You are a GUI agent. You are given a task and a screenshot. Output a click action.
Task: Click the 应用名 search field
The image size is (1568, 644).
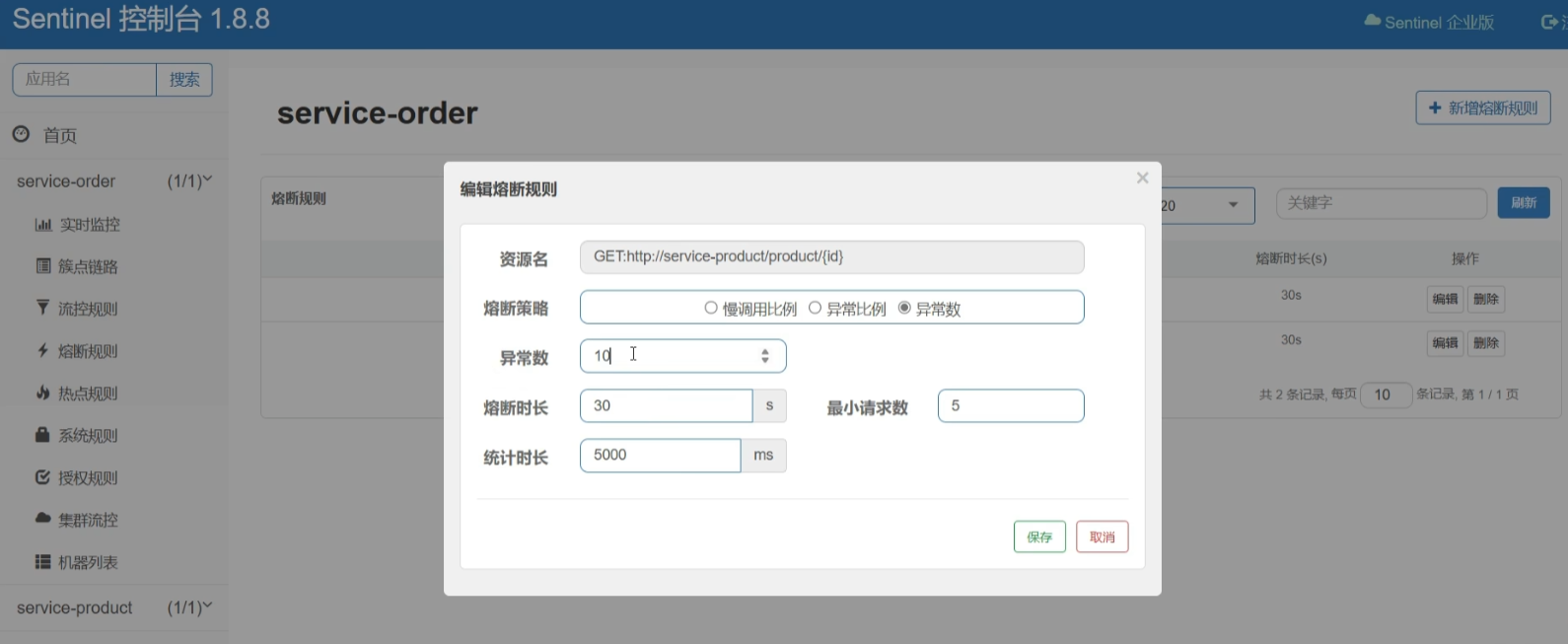click(84, 79)
